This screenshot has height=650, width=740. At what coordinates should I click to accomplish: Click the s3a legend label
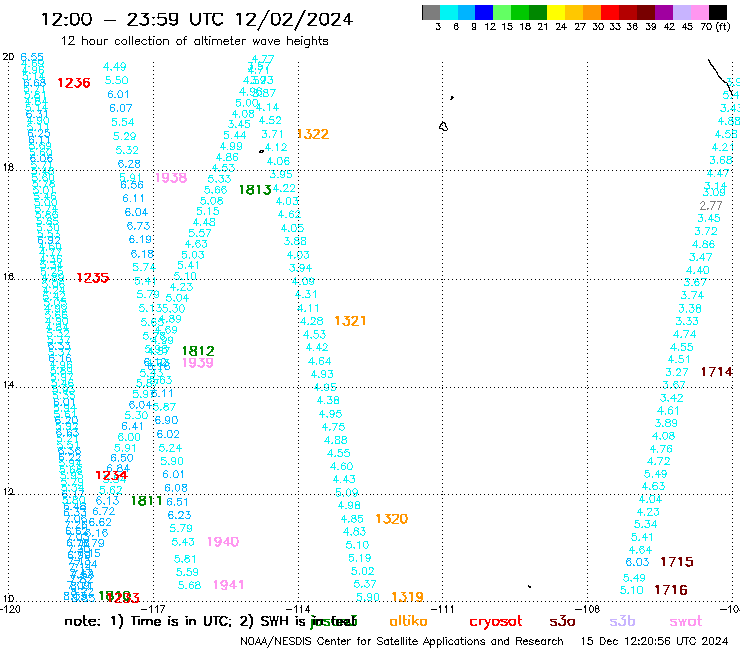(562, 621)
